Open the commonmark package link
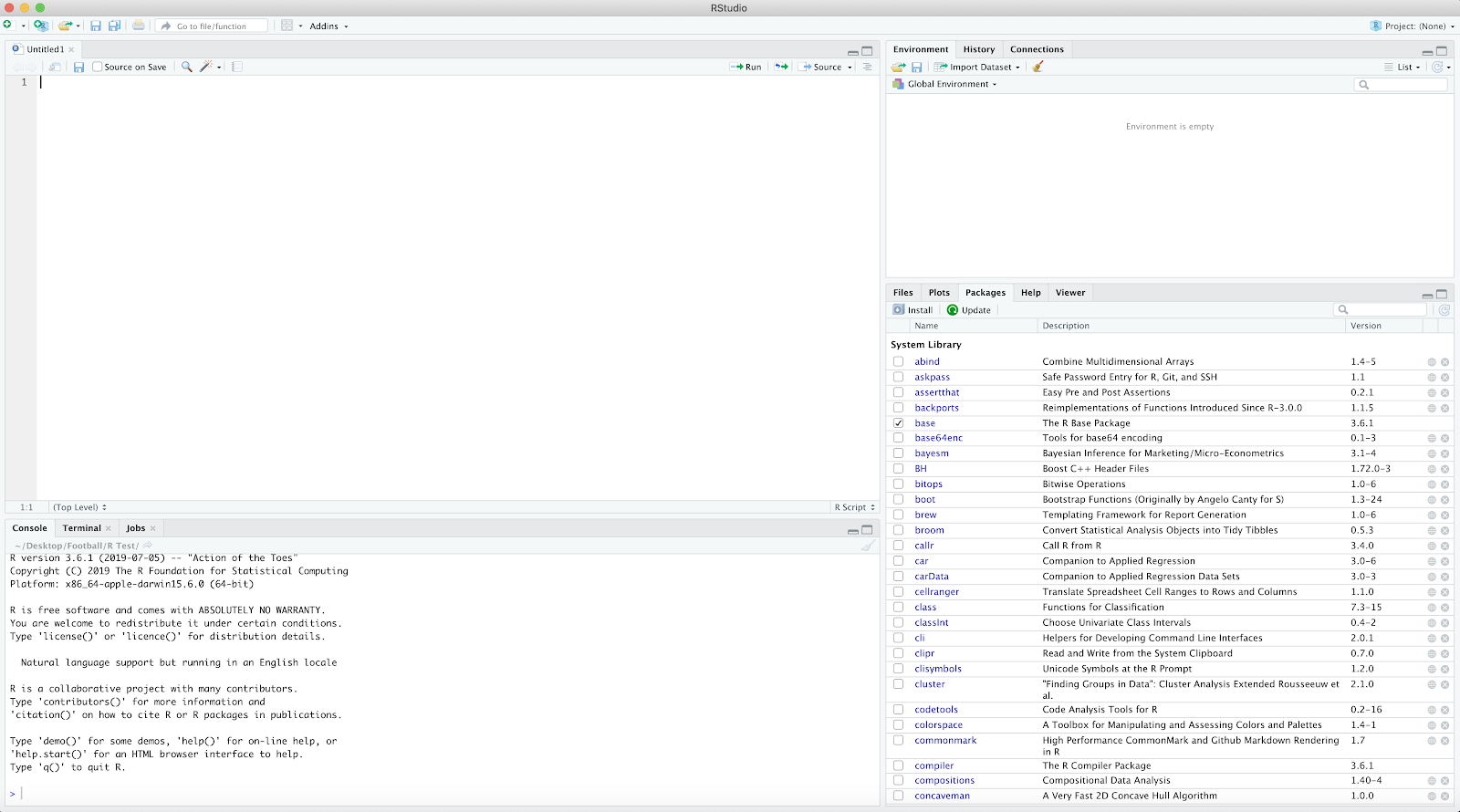The width and height of the screenshot is (1460, 812). [945, 741]
